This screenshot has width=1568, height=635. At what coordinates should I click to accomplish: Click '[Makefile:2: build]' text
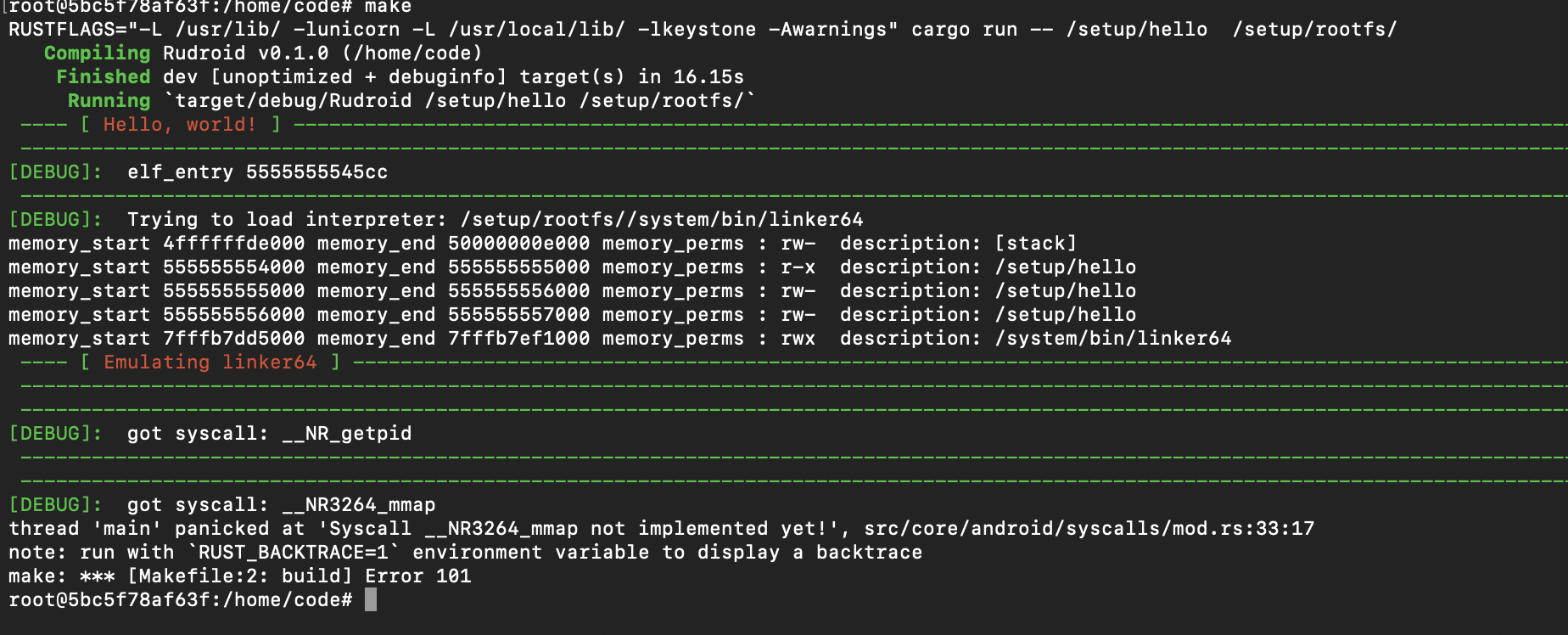(x=240, y=576)
